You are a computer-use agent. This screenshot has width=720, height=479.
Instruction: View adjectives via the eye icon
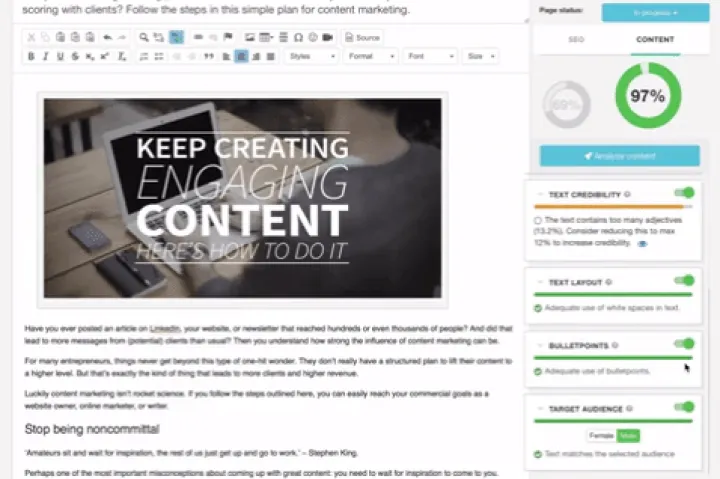[x=643, y=243]
